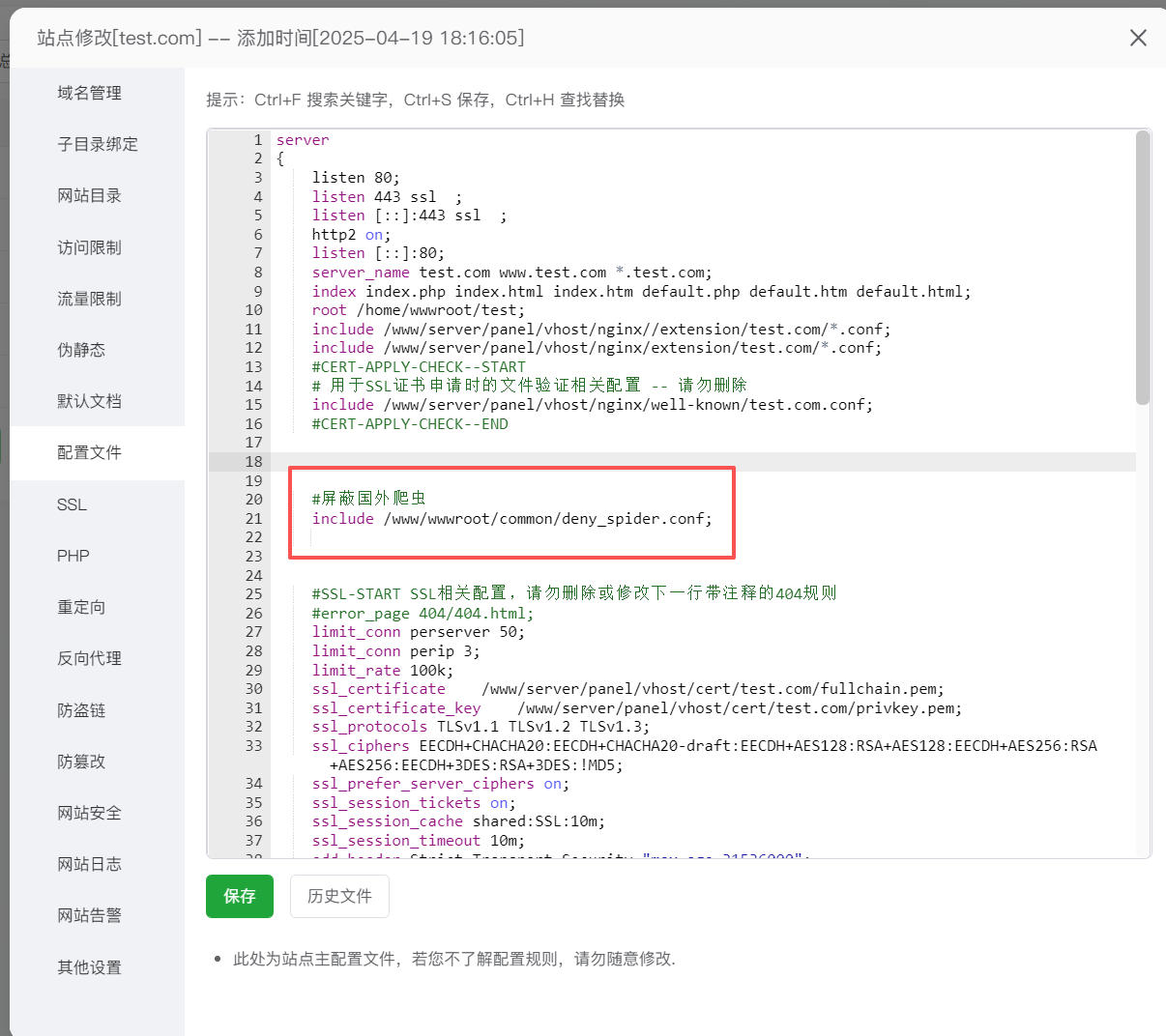
Task: Click the 'ssl_session_timeout 10m;' line
Action: (x=418, y=841)
